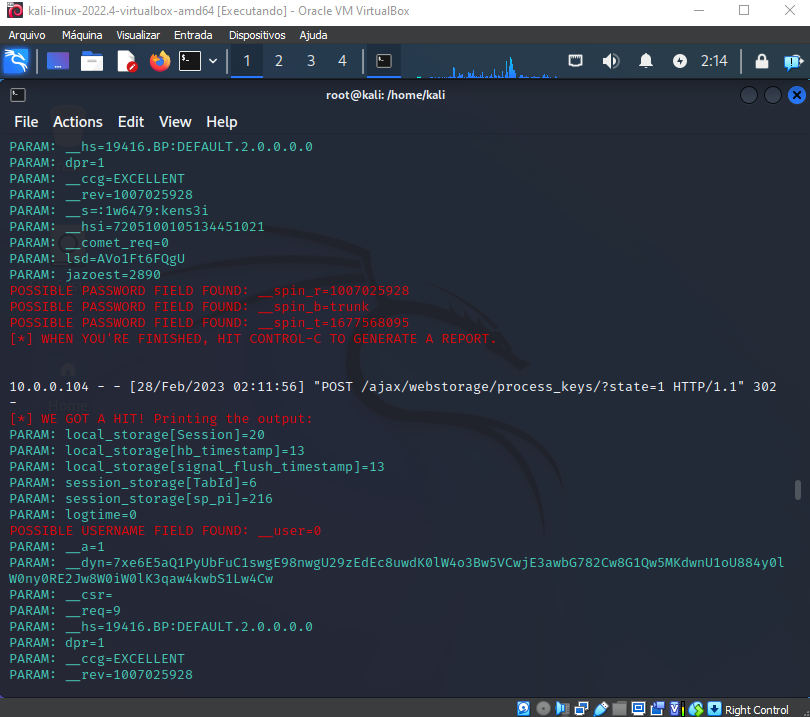Click the 'POSSIBLE USERNAME FIELD FOUND: __user=0' line
This screenshot has height=717, width=810.
(x=165, y=531)
